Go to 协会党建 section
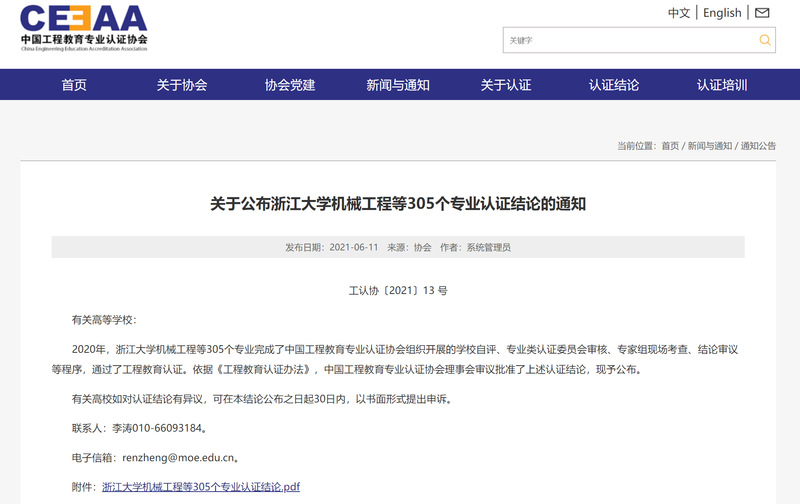This screenshot has width=800, height=504. coord(290,85)
